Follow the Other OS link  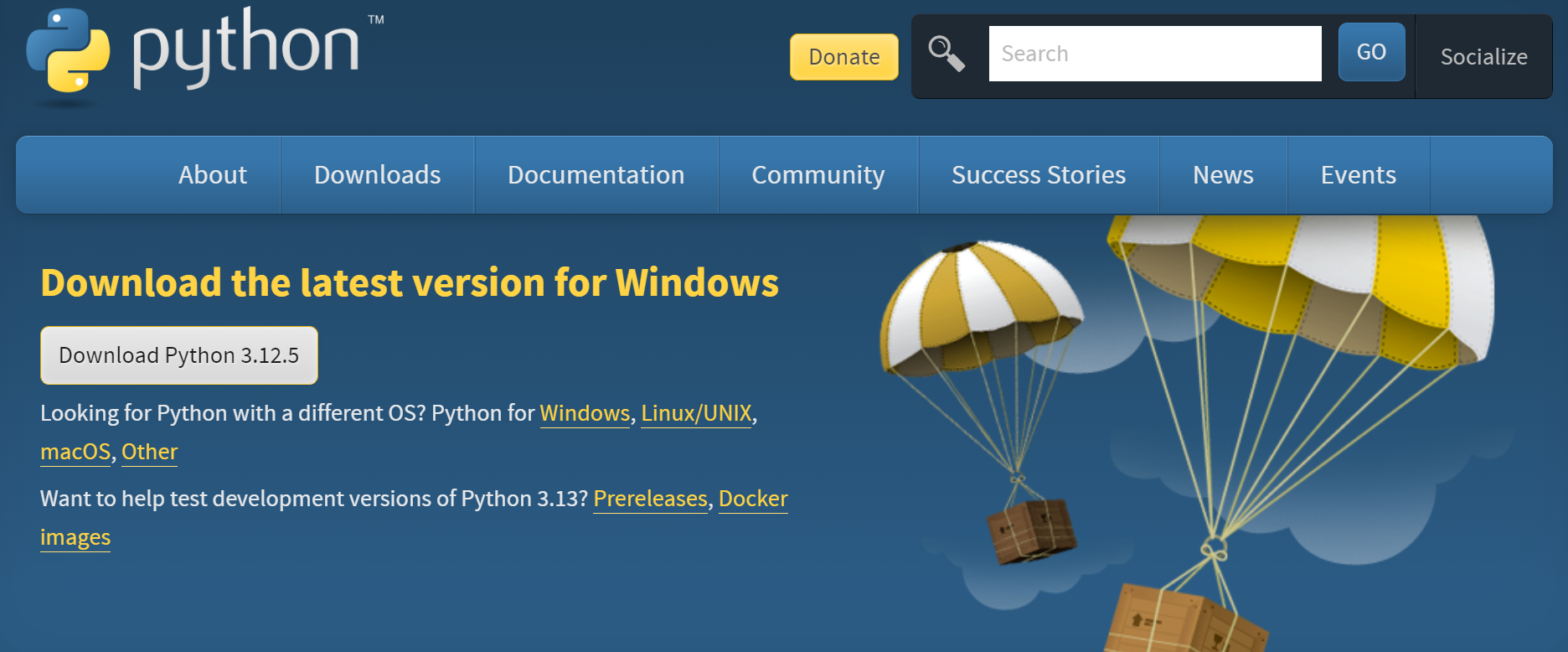(149, 452)
